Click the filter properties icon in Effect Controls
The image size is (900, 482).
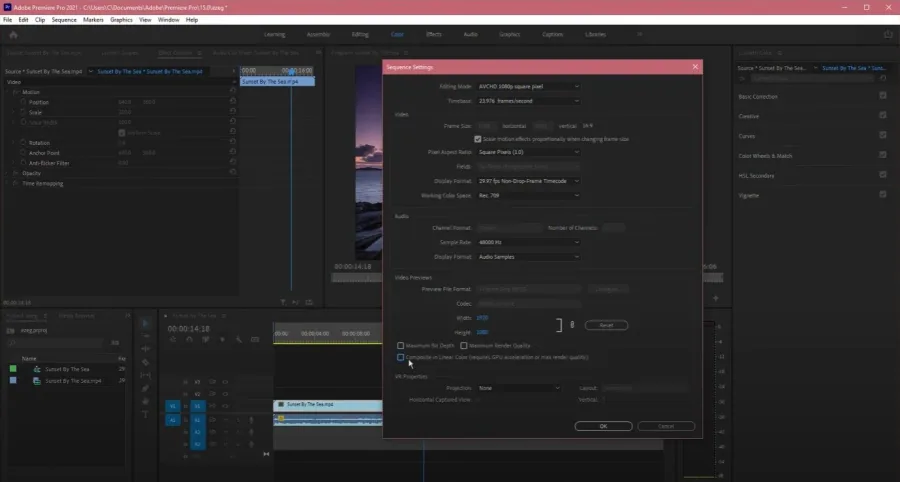tap(283, 302)
